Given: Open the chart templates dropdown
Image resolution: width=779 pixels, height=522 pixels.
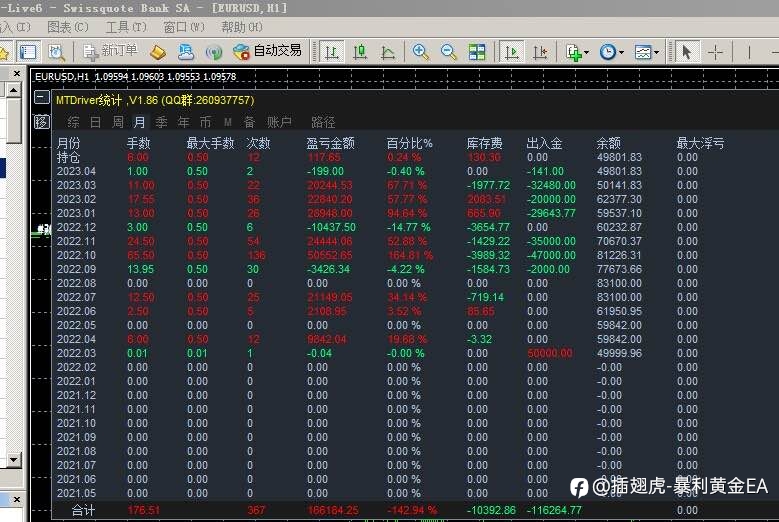Looking at the screenshot, I should click(x=646, y=52).
